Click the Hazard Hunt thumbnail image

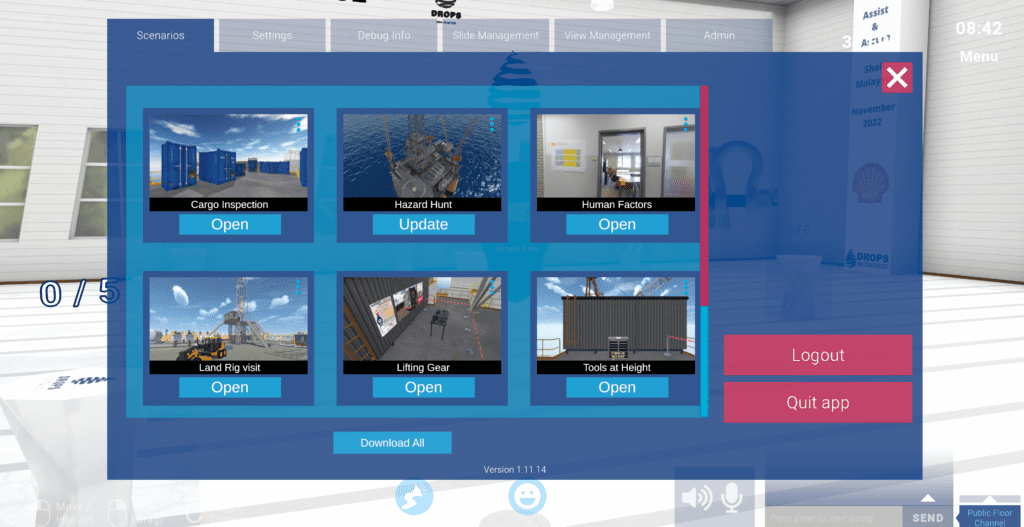click(422, 157)
